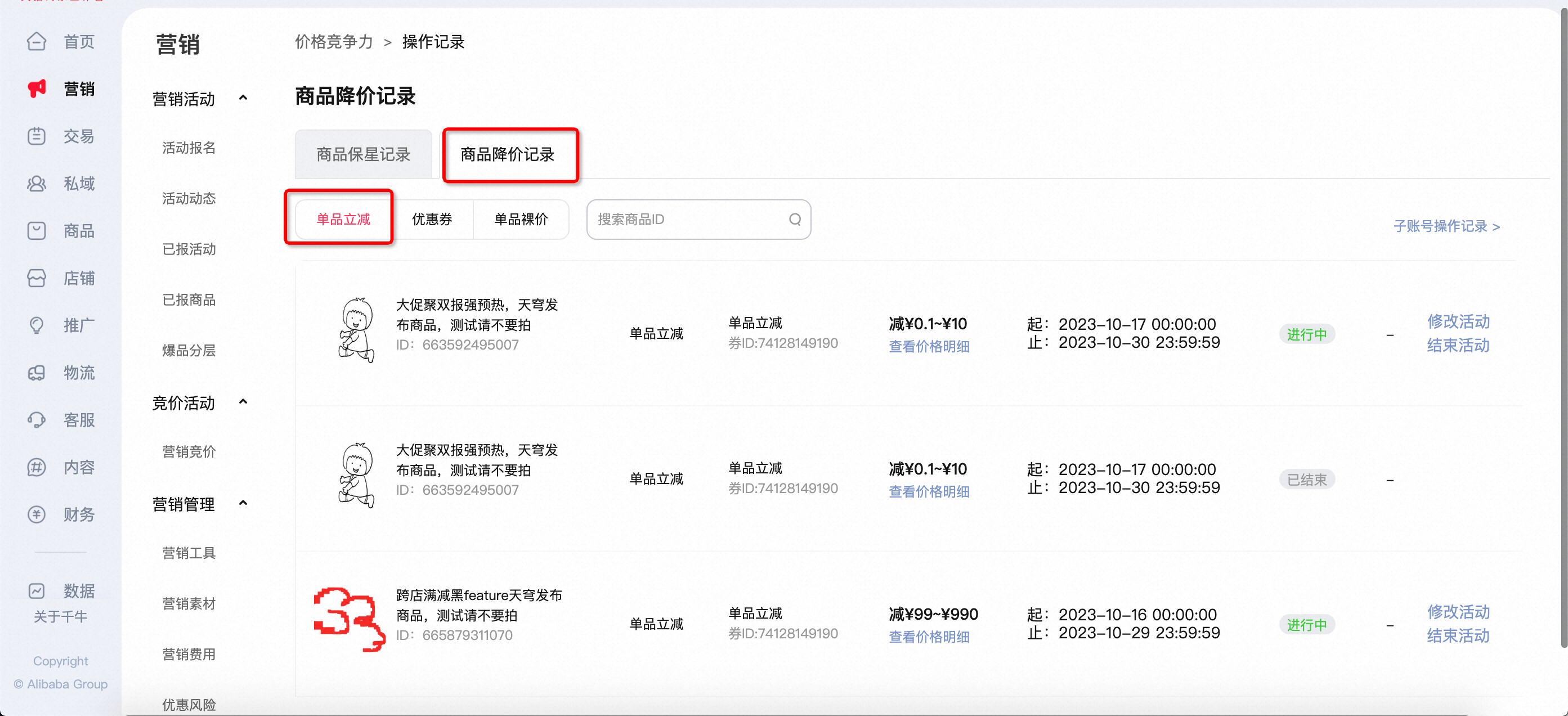The width and height of the screenshot is (1568, 716).
Task: Click the red marketing megaphone icon
Action: pos(37,88)
